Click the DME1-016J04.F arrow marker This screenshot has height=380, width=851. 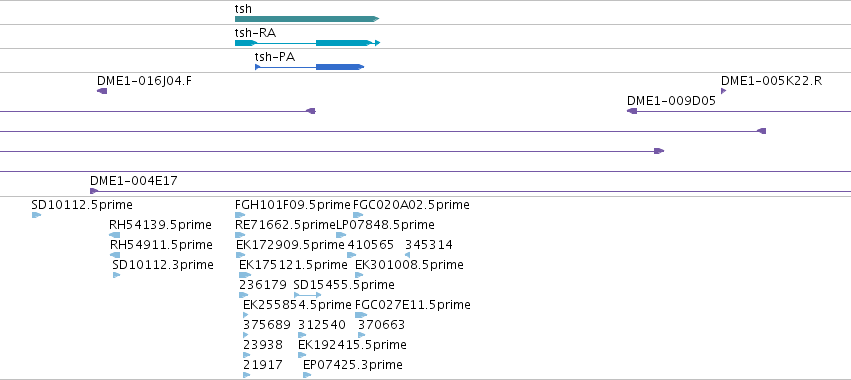(102, 91)
